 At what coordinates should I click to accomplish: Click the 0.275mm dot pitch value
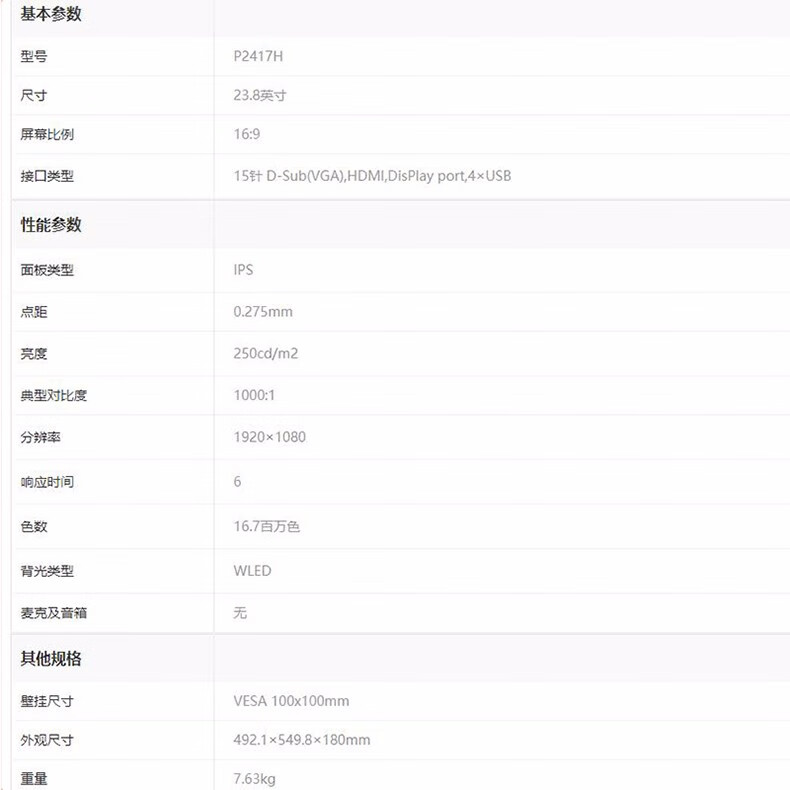[263, 312]
